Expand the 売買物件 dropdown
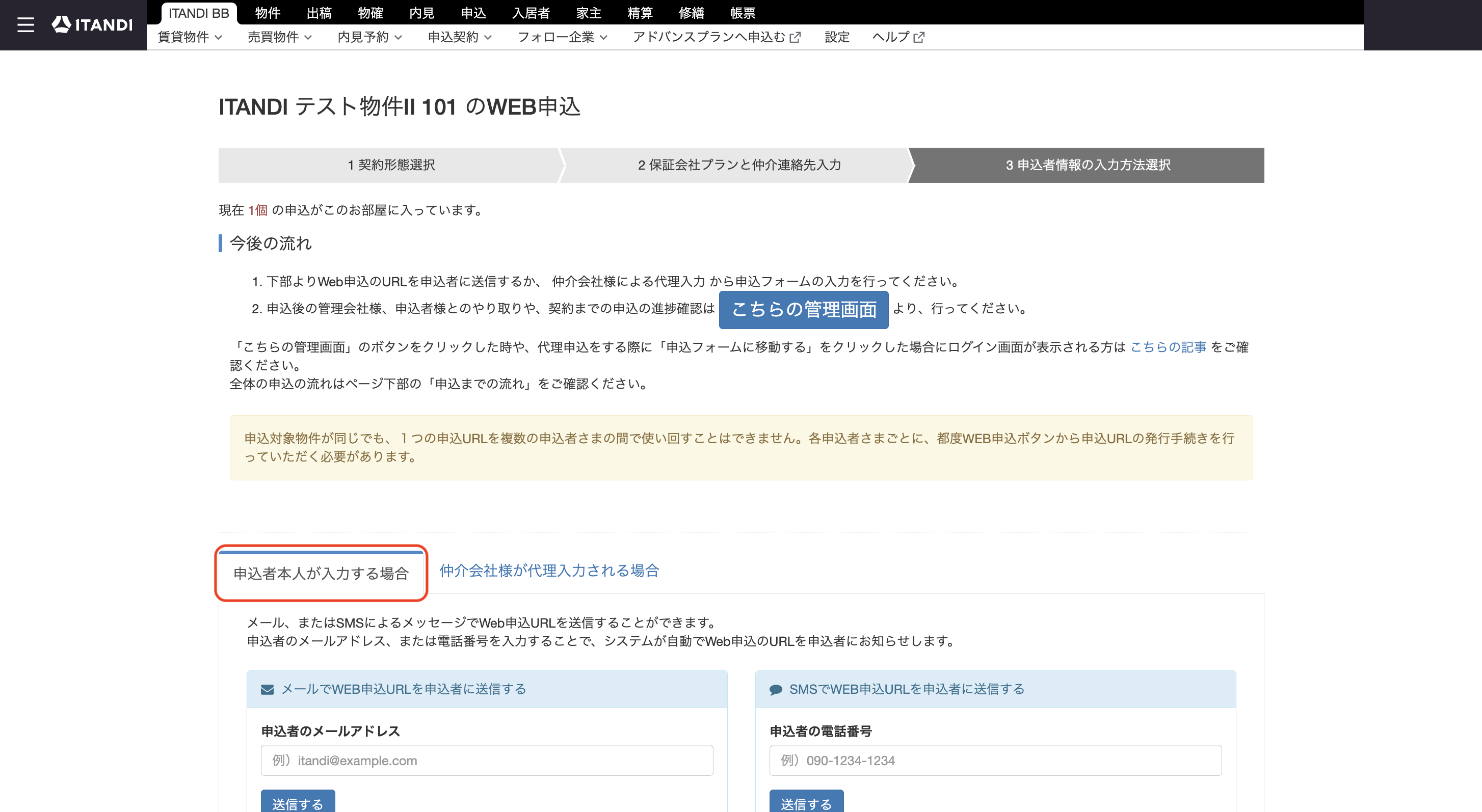 (280, 37)
